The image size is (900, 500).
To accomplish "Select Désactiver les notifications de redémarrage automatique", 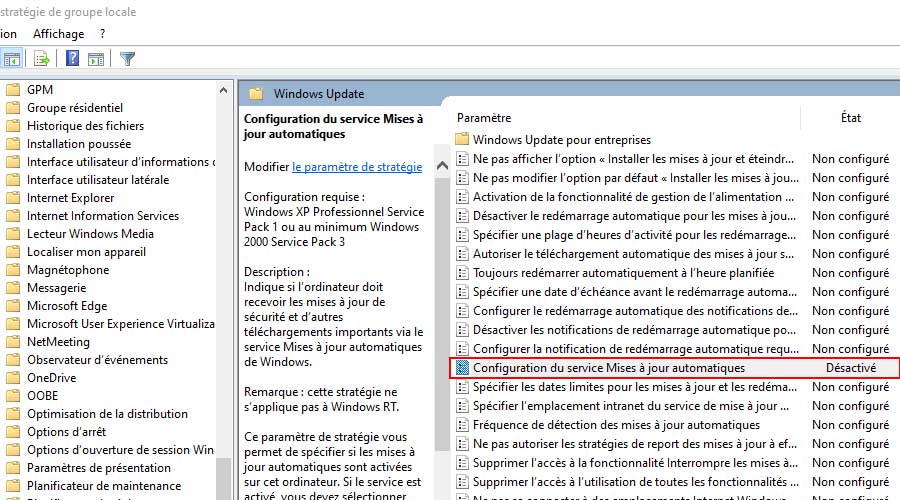I will [x=634, y=330].
